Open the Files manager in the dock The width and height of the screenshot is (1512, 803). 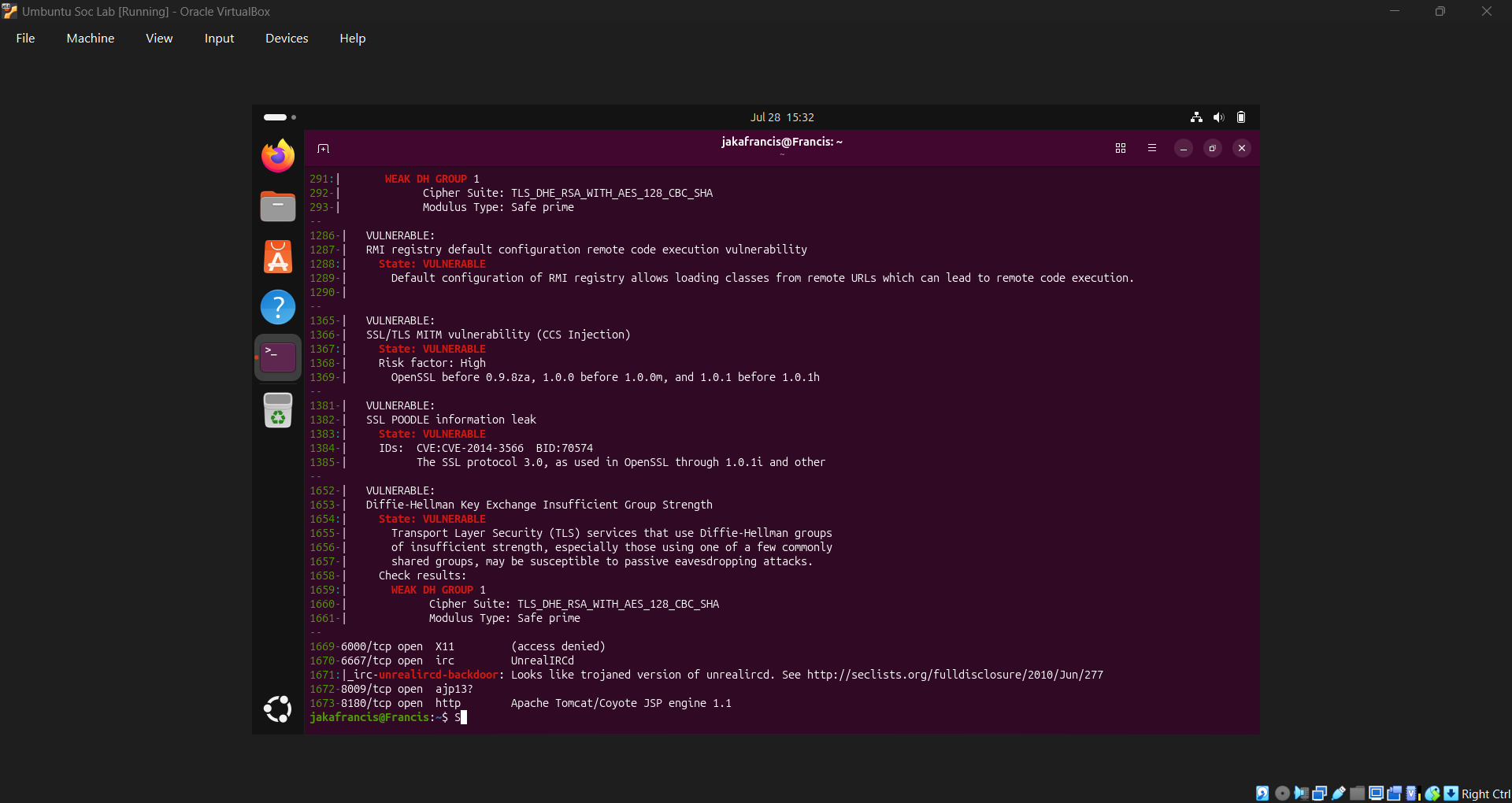tap(278, 206)
